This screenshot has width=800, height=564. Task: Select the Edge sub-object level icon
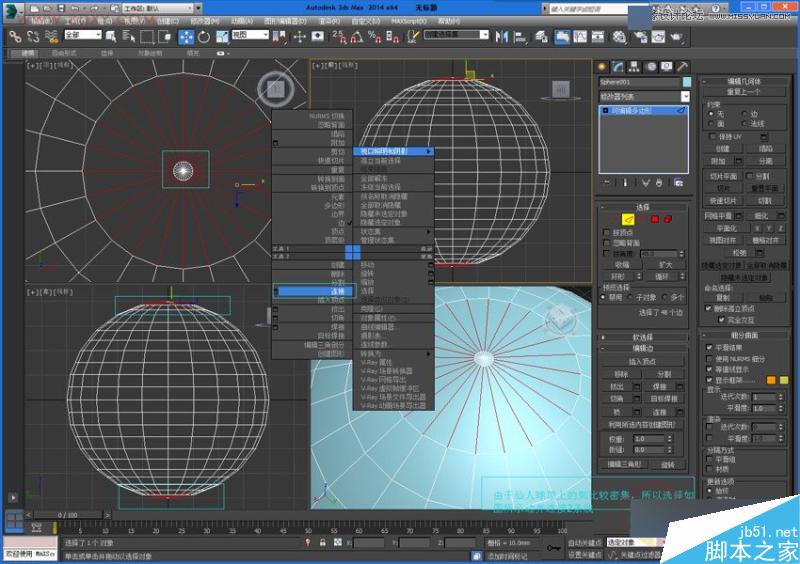click(626, 218)
